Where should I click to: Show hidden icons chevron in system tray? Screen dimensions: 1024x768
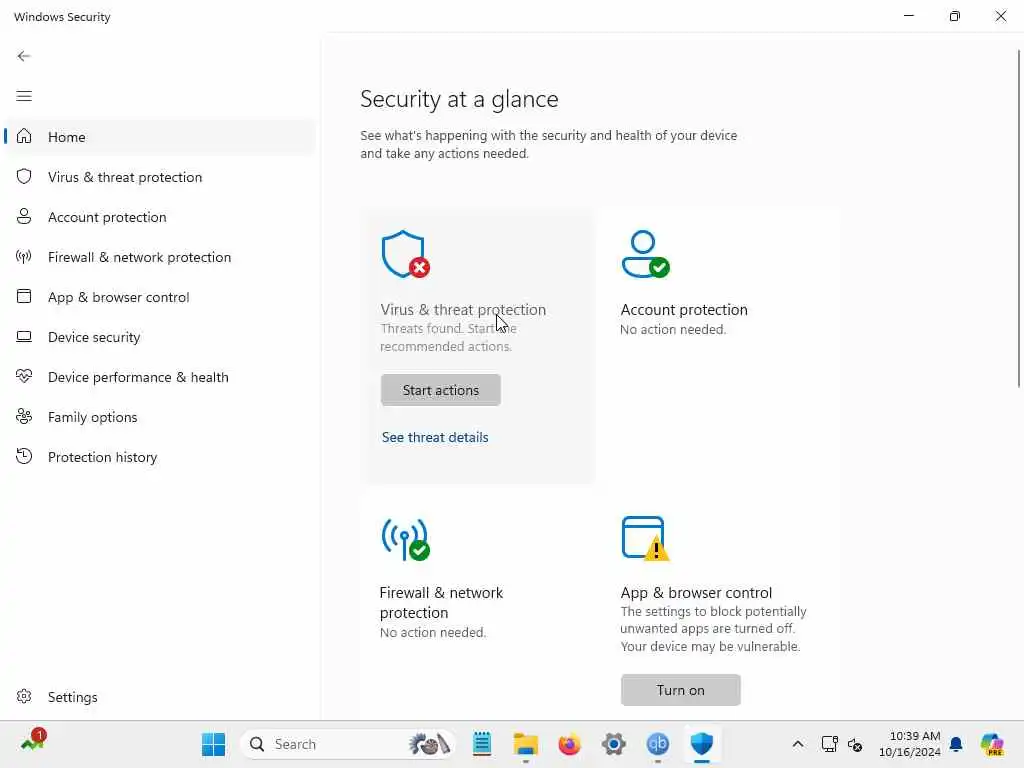797,744
